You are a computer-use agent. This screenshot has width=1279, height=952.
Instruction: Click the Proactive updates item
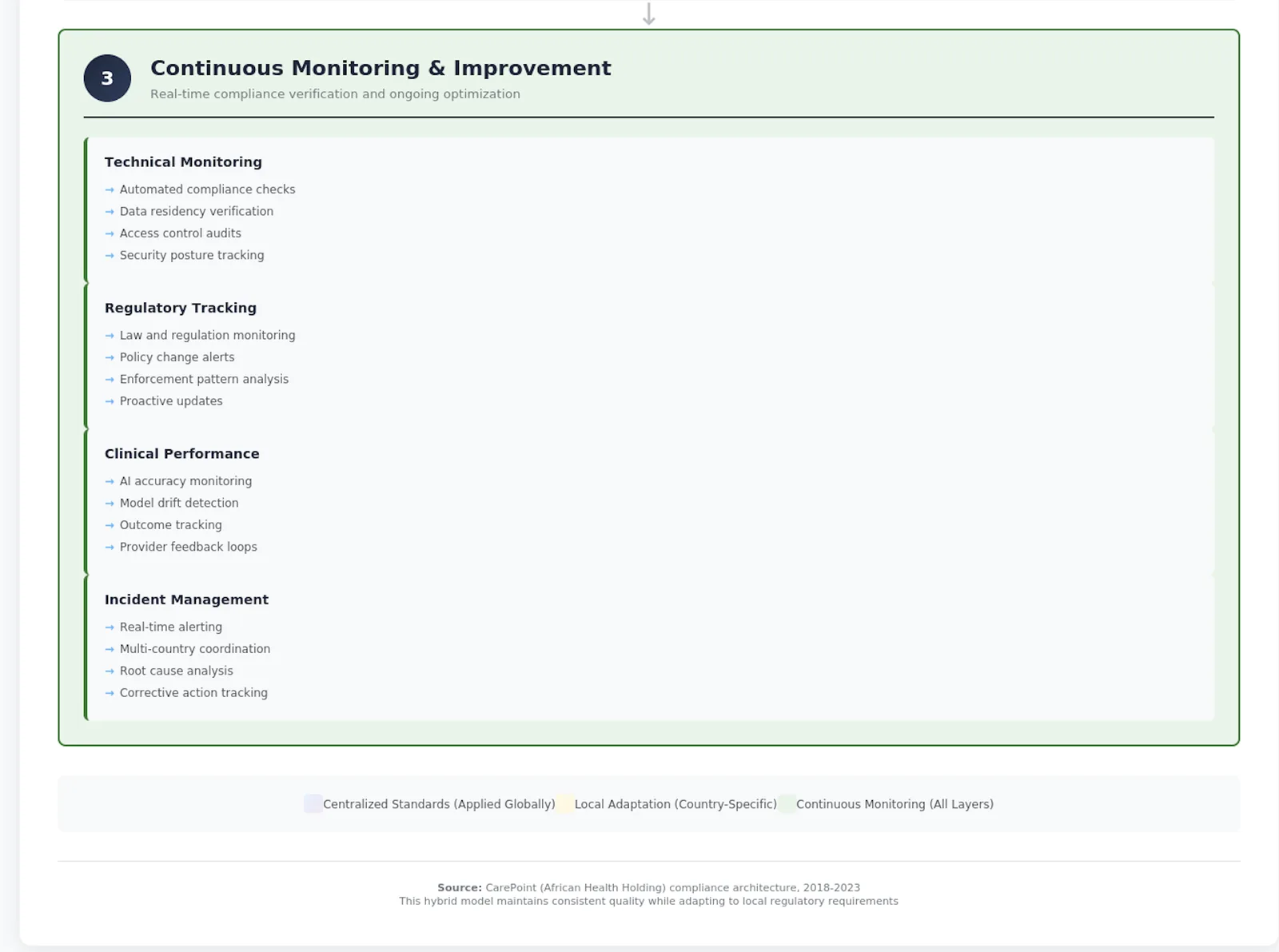(x=171, y=401)
